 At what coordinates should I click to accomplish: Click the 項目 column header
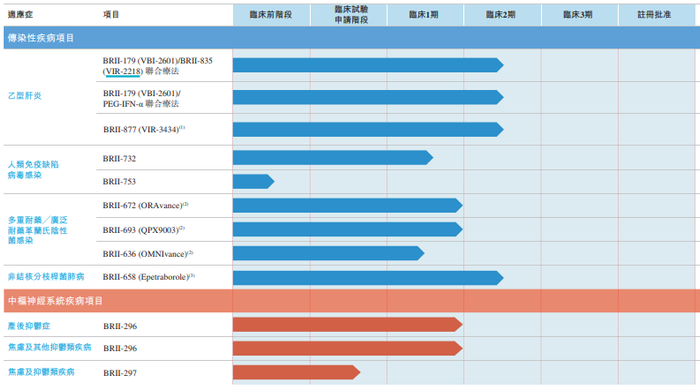[111, 15]
